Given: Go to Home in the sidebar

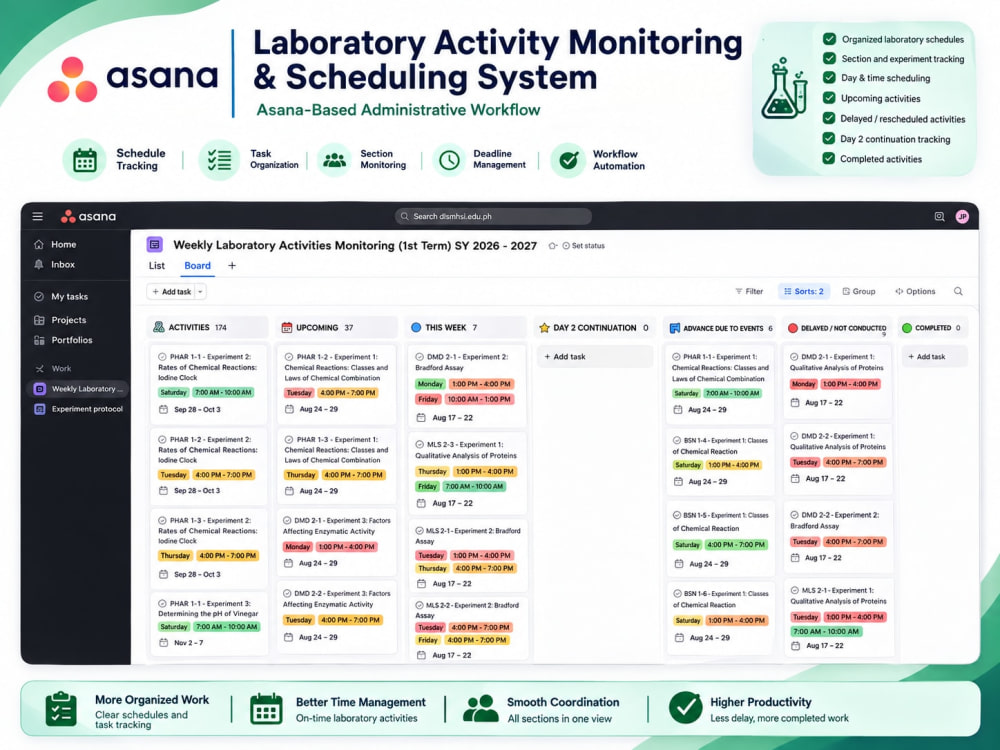Looking at the screenshot, I should coord(64,244).
